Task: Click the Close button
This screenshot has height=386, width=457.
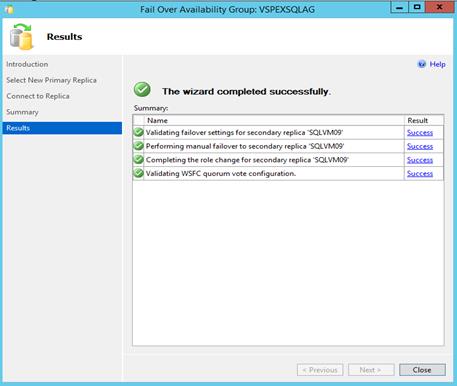Action: click(422, 370)
